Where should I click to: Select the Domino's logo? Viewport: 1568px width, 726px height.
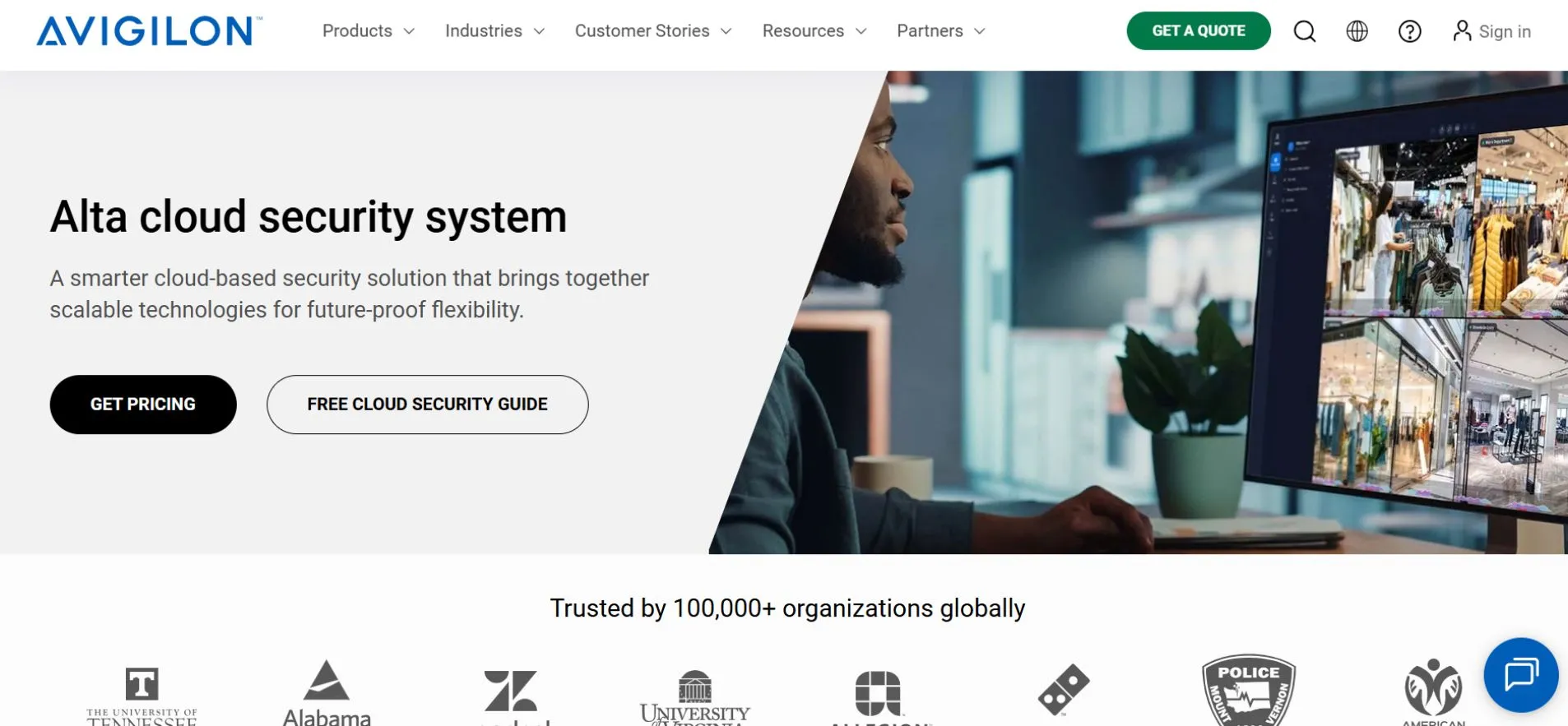[1064, 690]
